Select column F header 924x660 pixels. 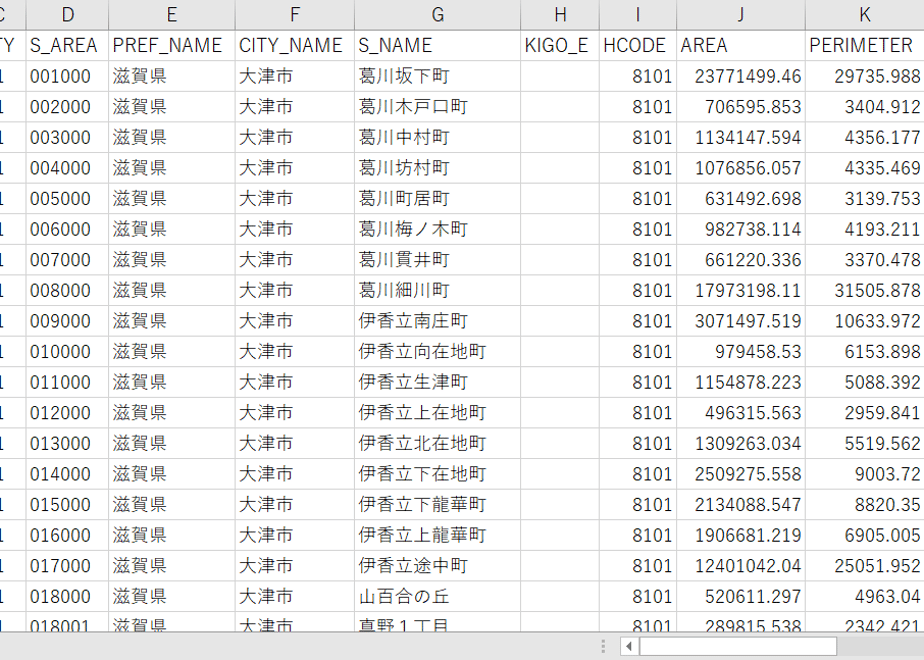(295, 15)
